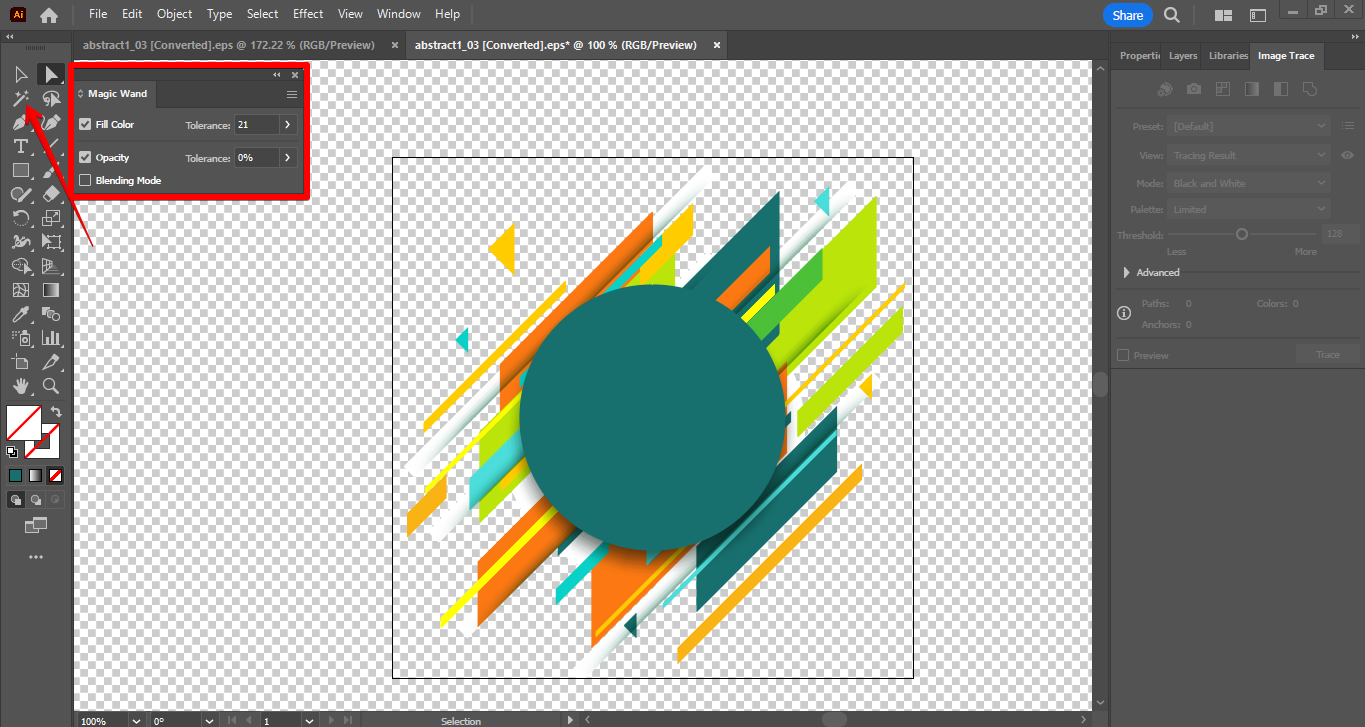1365x727 pixels.
Task: Select the Direct Selection tool
Action: (50, 74)
